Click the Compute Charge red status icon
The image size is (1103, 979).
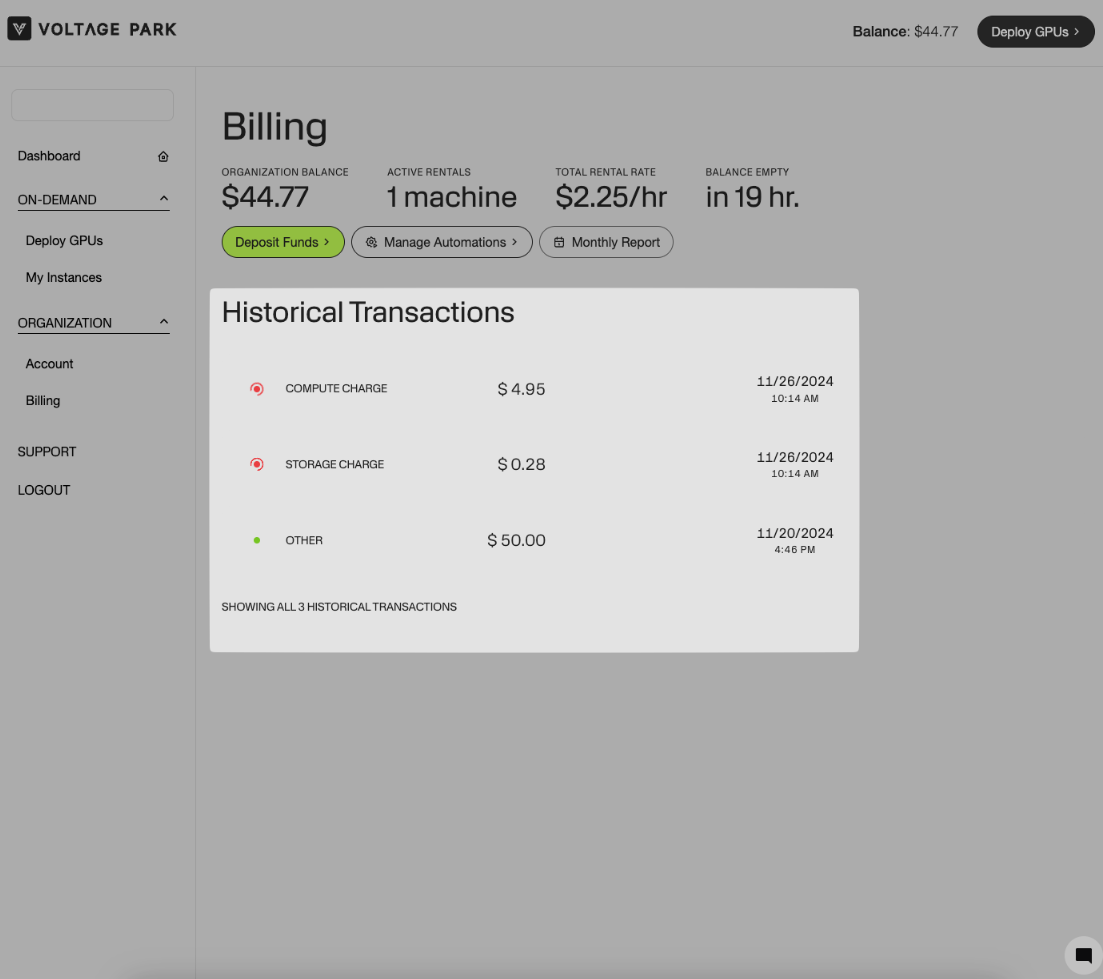pyautogui.click(x=257, y=389)
